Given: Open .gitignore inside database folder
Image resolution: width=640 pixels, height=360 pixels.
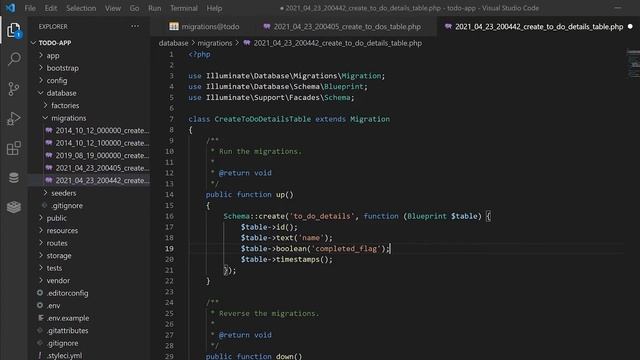Looking at the screenshot, I should coord(67,206).
